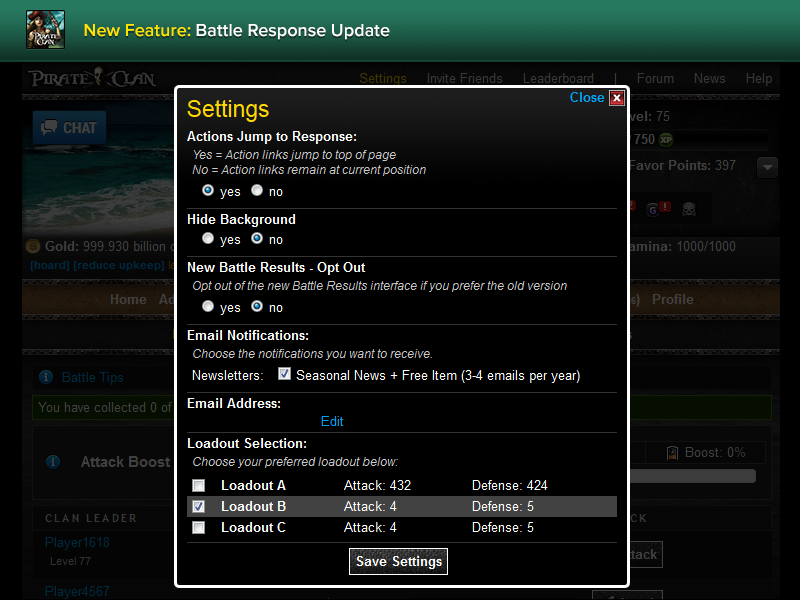Click the Boost percentage icon

672,453
